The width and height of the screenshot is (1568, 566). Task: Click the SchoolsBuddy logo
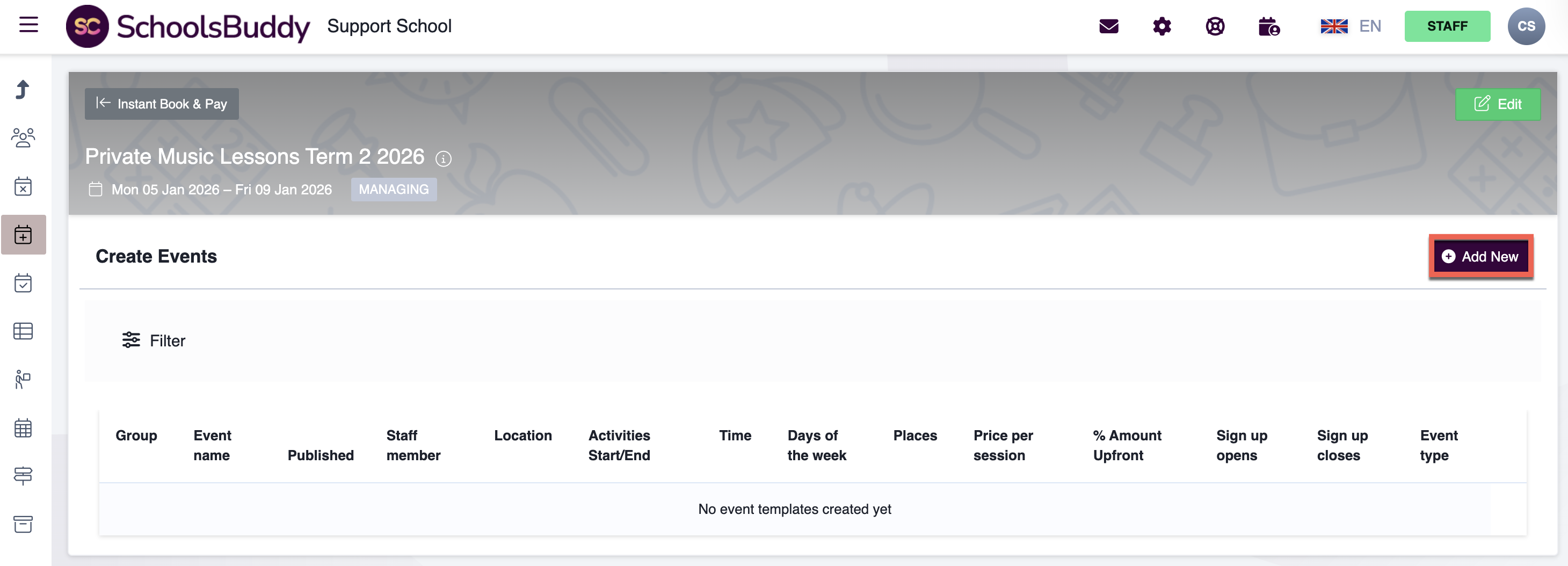click(188, 26)
